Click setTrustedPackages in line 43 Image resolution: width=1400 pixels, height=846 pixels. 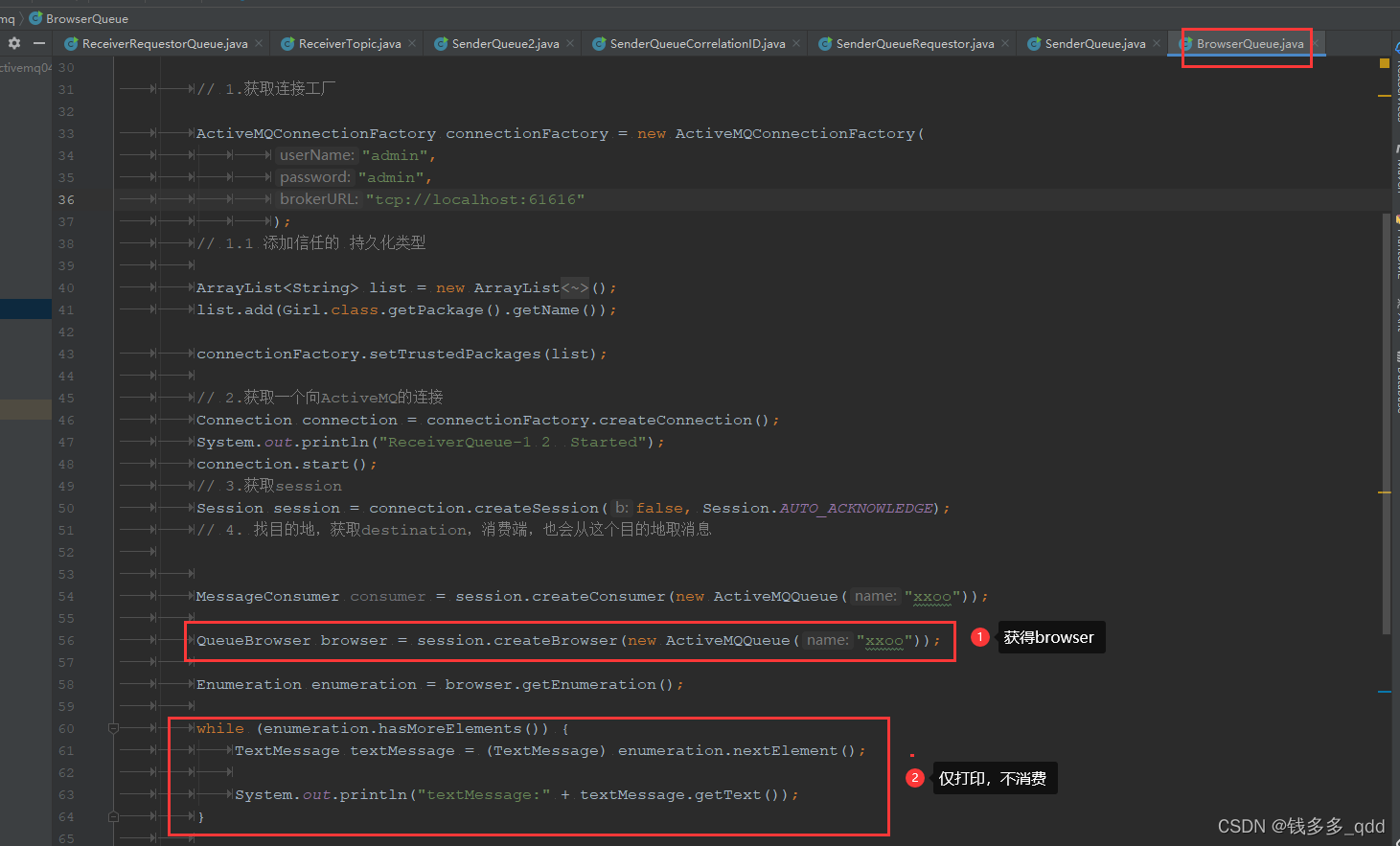click(x=455, y=354)
